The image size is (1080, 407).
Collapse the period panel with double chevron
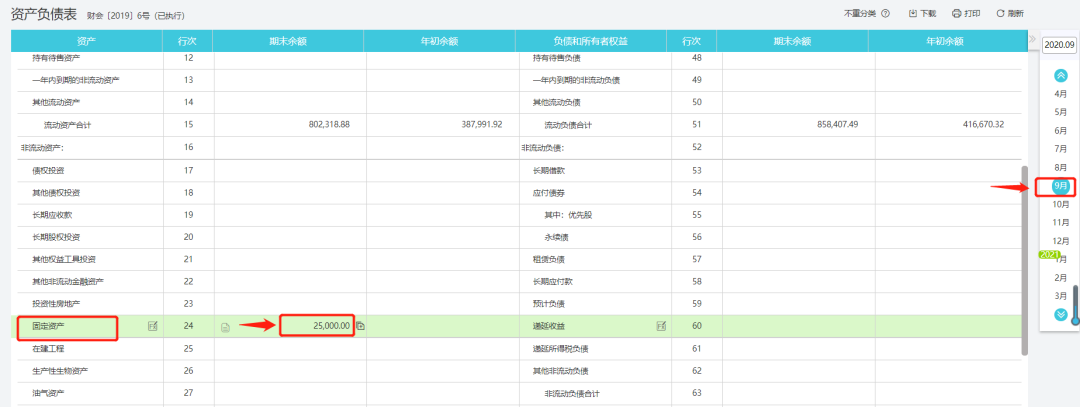[x=1032, y=39]
